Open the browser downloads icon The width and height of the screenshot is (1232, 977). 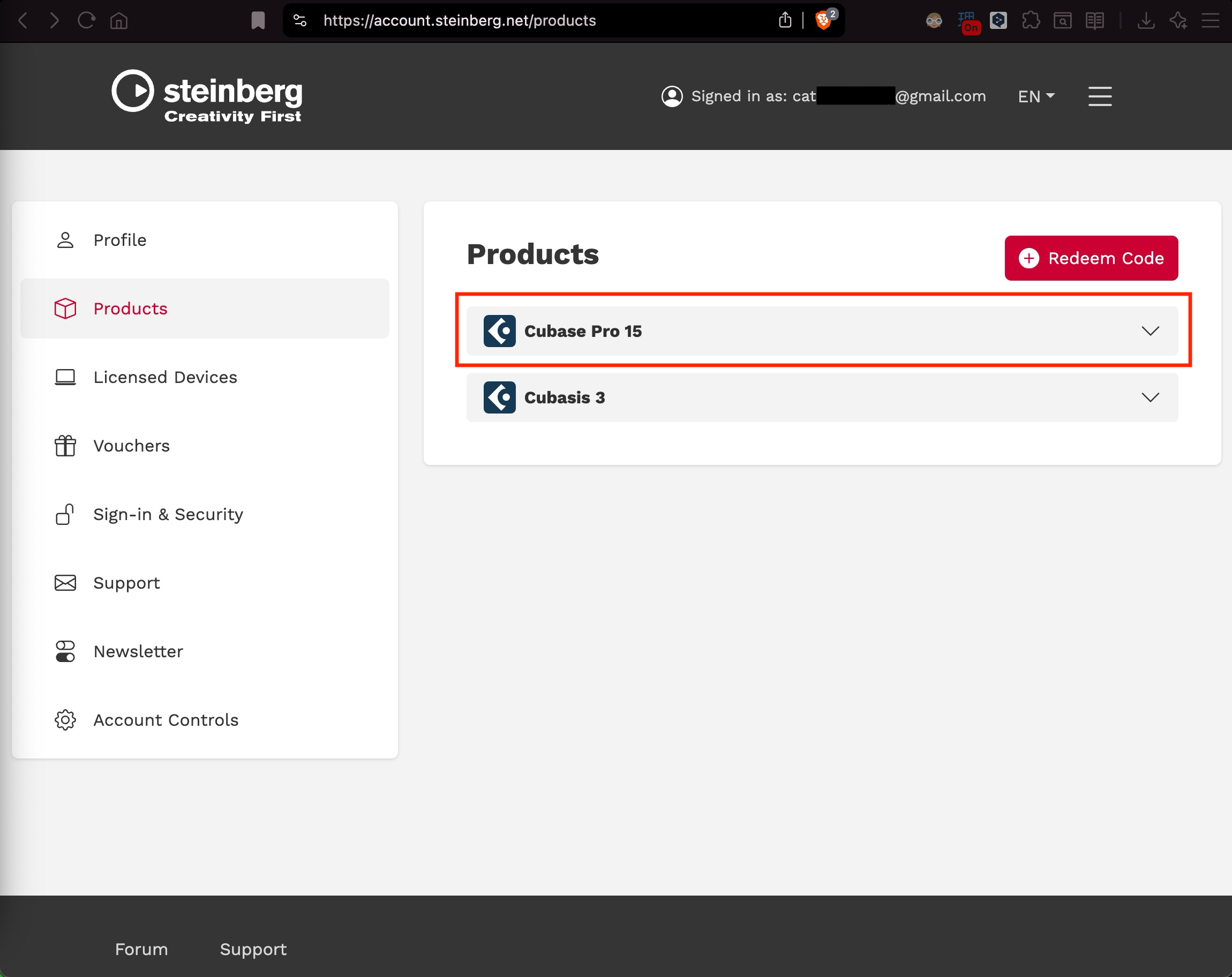click(1146, 20)
